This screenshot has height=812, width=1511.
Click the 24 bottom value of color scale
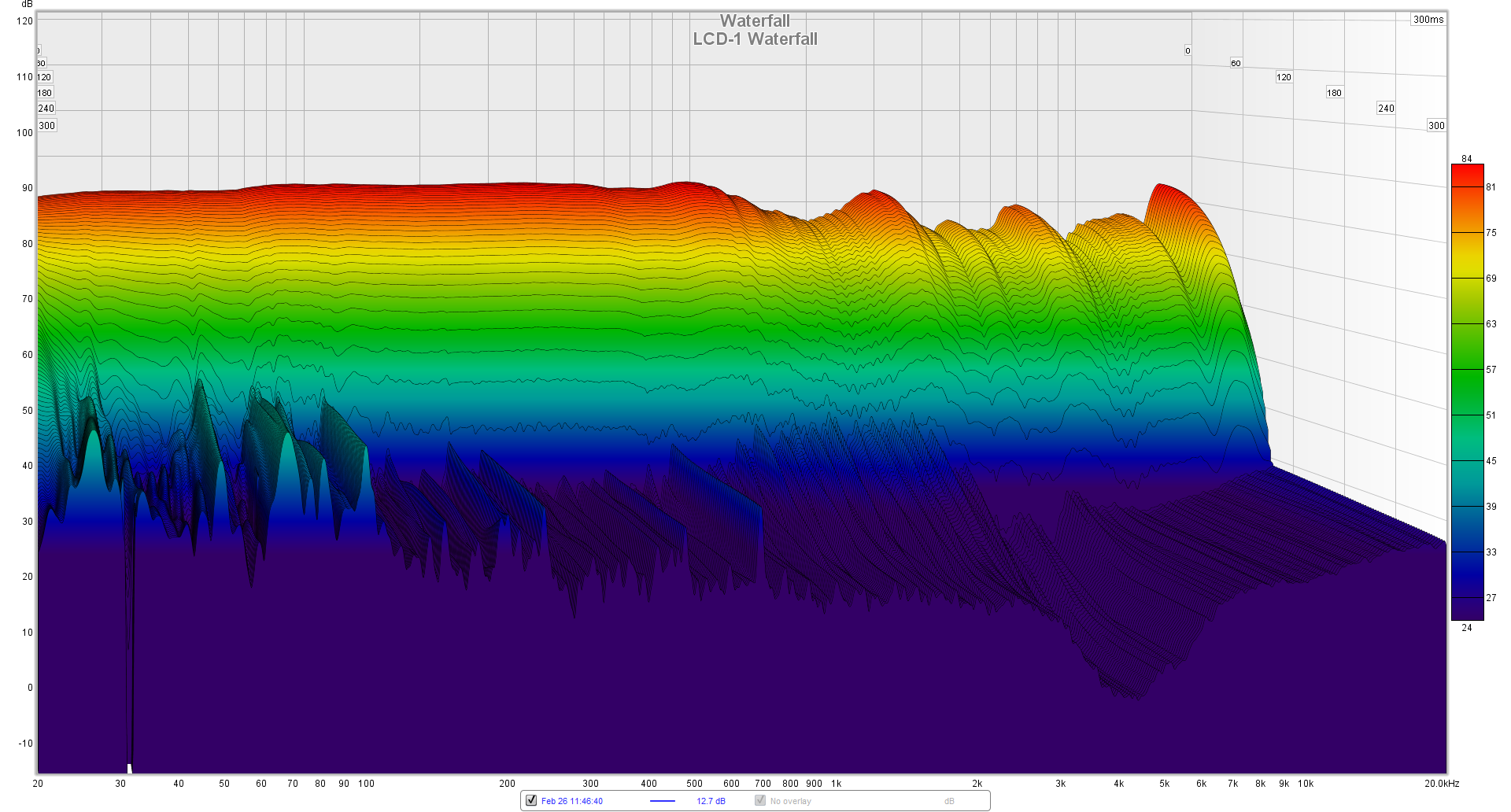(1467, 628)
